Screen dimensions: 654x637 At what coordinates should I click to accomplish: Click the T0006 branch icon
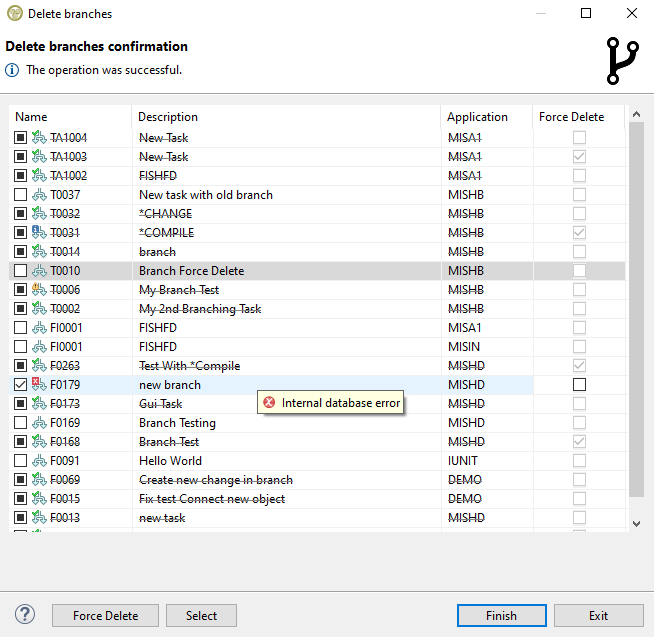click(39, 290)
